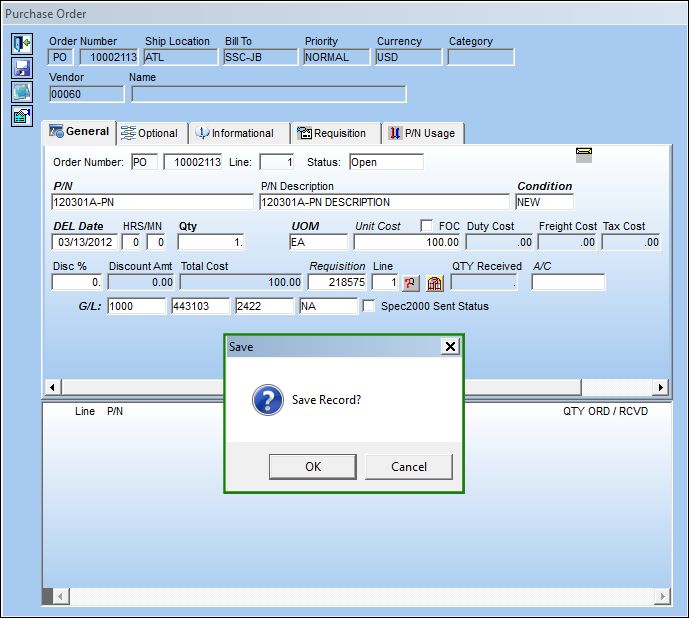This screenshot has height=618, width=689.
Task: Click left arrow of upper horizontal scrollbar
Action: (x=53, y=387)
